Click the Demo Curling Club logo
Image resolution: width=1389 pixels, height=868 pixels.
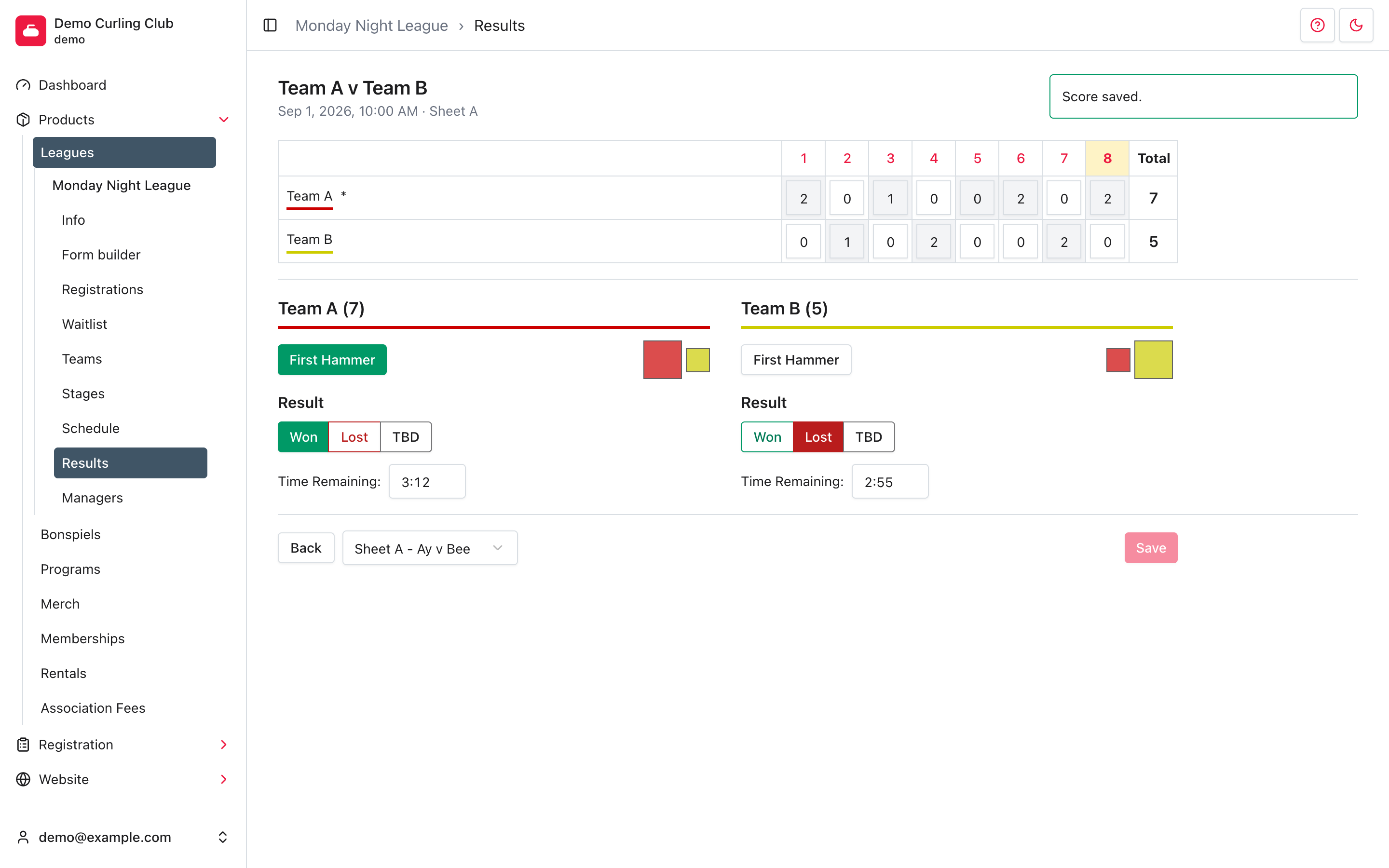[31, 30]
